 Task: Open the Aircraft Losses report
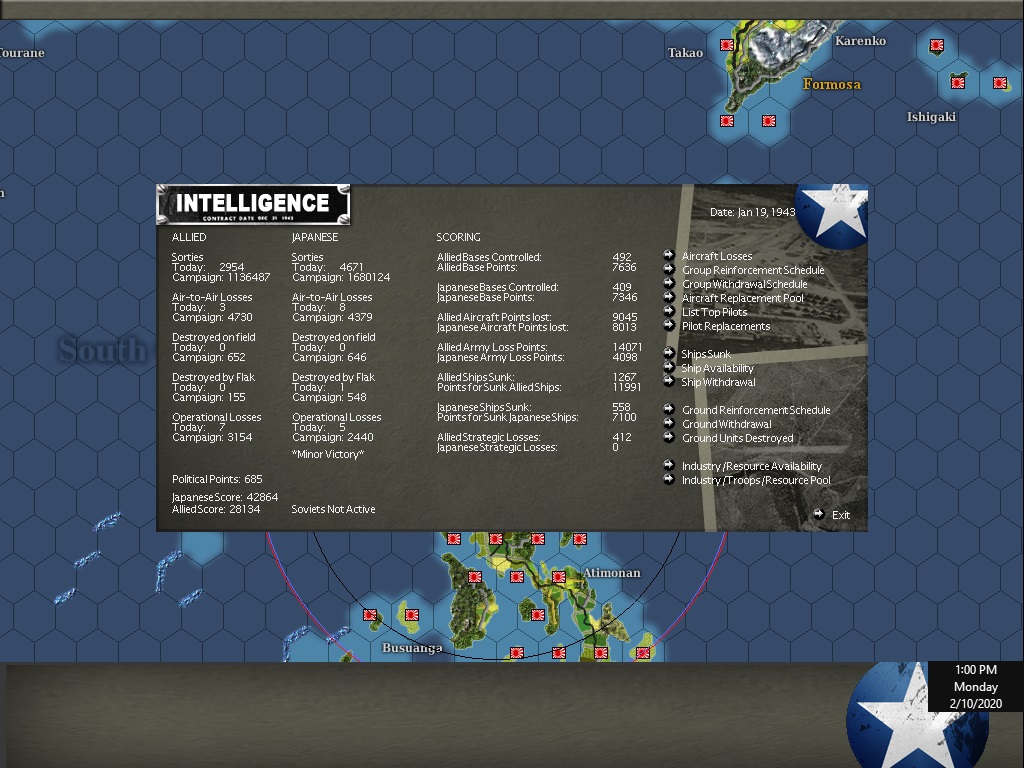pyautogui.click(x=717, y=256)
